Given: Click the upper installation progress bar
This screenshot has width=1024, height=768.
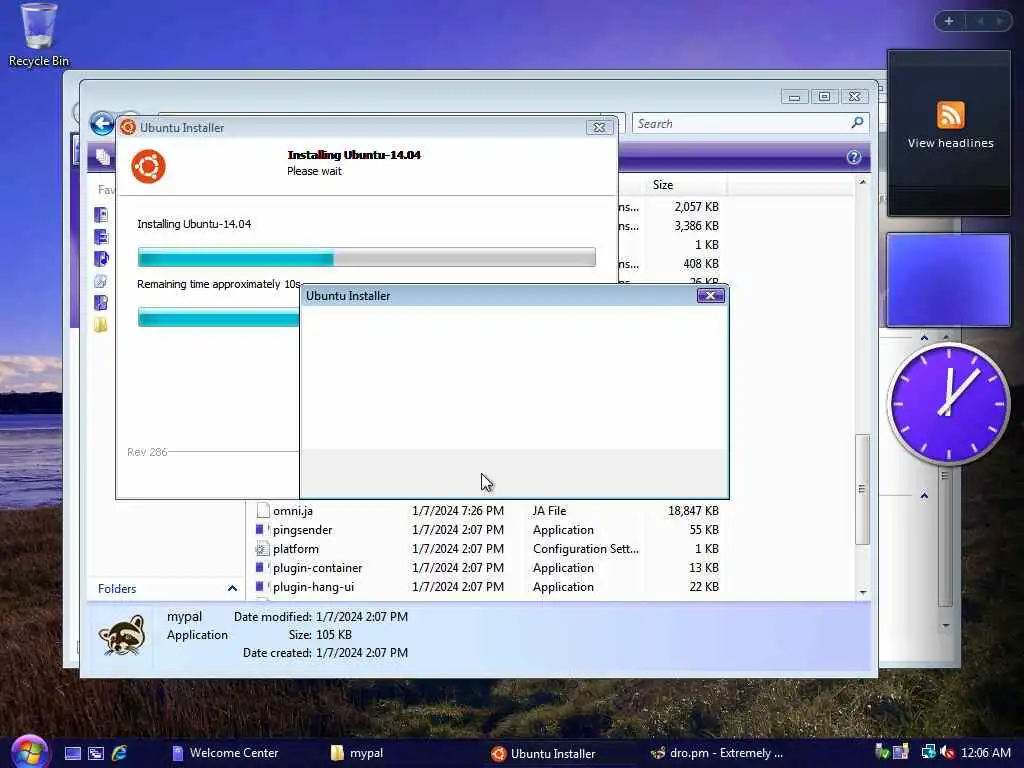Looking at the screenshot, I should 366,257.
